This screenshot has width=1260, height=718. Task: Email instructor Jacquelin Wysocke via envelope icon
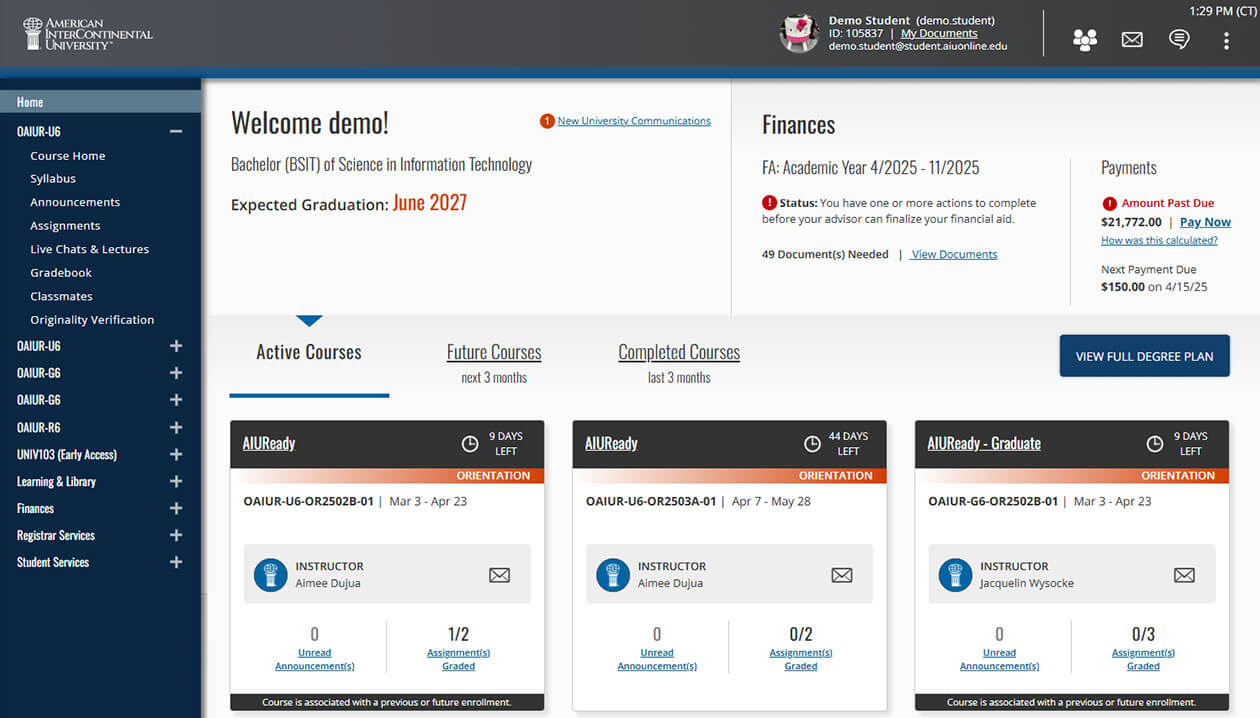click(1184, 575)
